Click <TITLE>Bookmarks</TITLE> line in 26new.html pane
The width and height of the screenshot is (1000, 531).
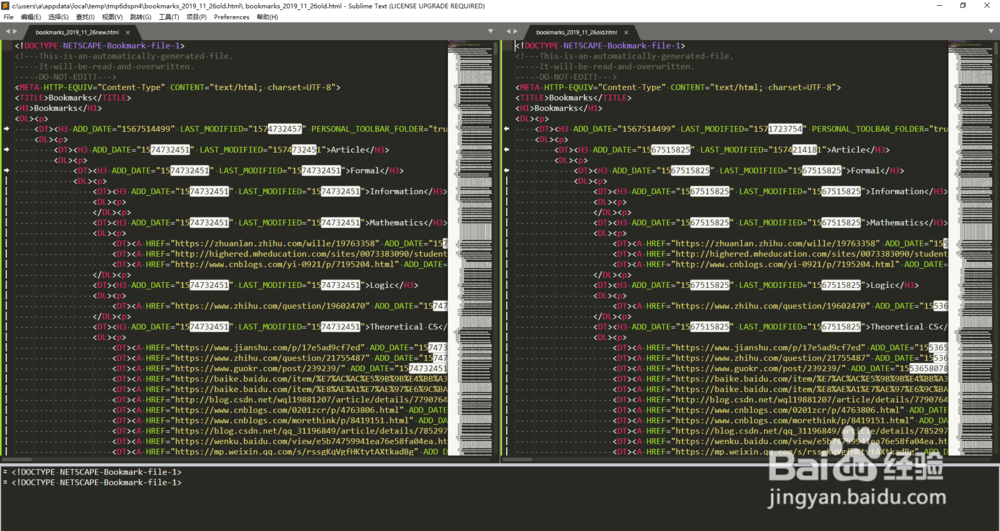73,98
